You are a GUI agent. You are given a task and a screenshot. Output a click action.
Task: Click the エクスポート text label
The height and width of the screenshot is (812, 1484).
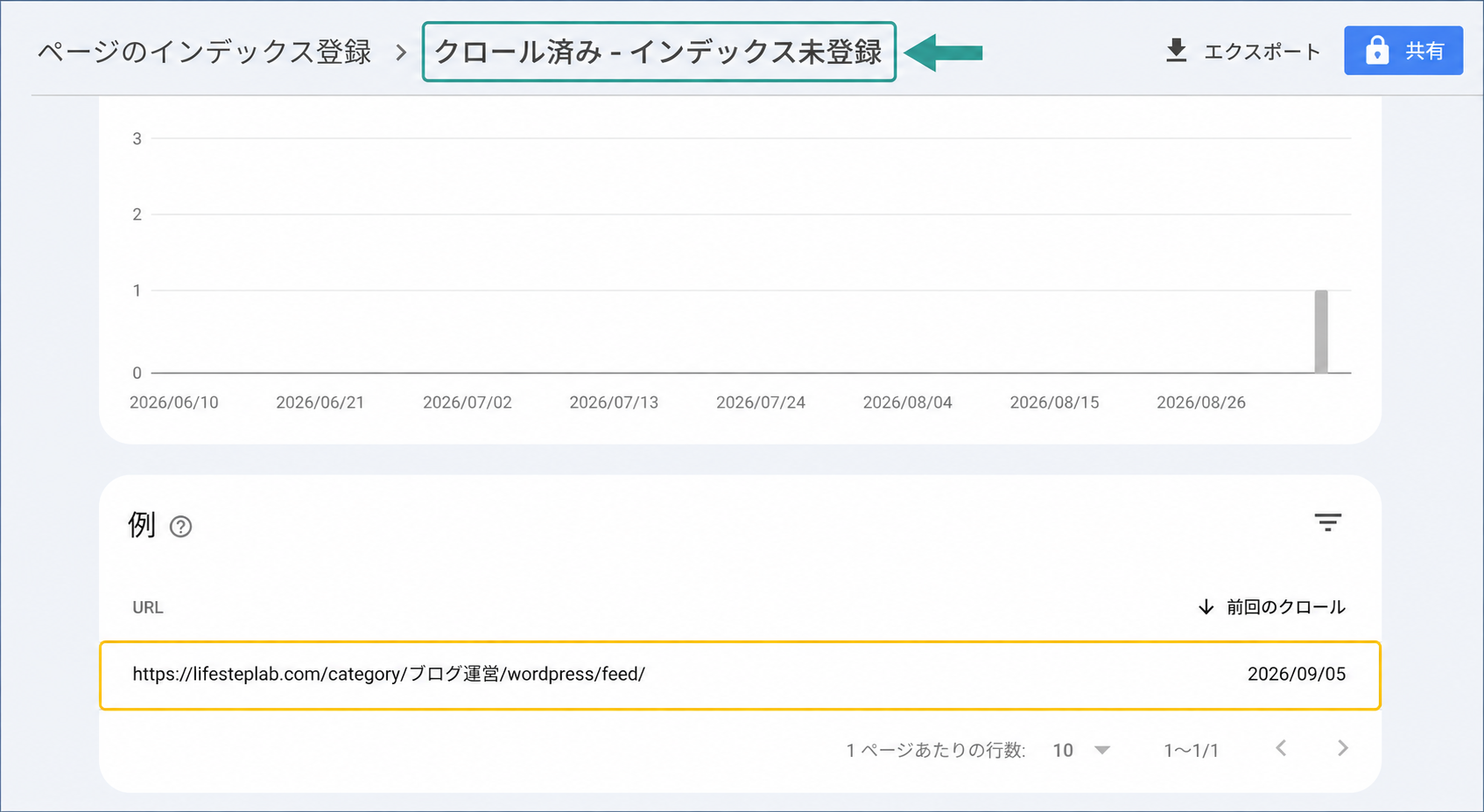tap(1262, 52)
